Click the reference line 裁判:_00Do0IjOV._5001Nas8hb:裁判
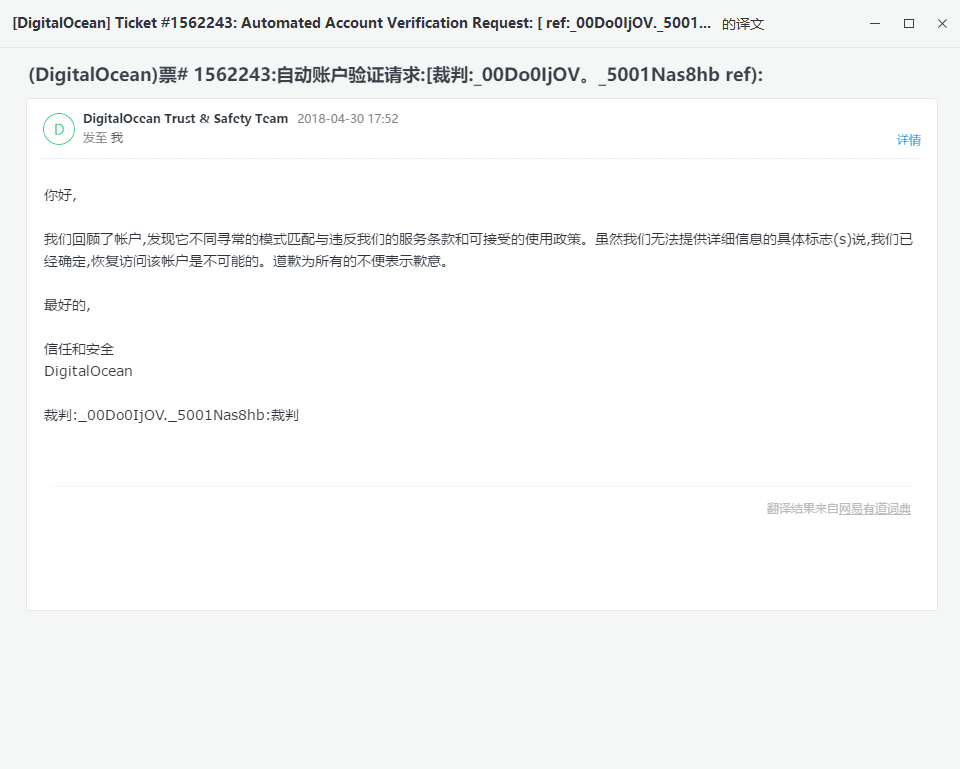Screen dimensions: 960x769 pyautogui.click(x=171, y=415)
